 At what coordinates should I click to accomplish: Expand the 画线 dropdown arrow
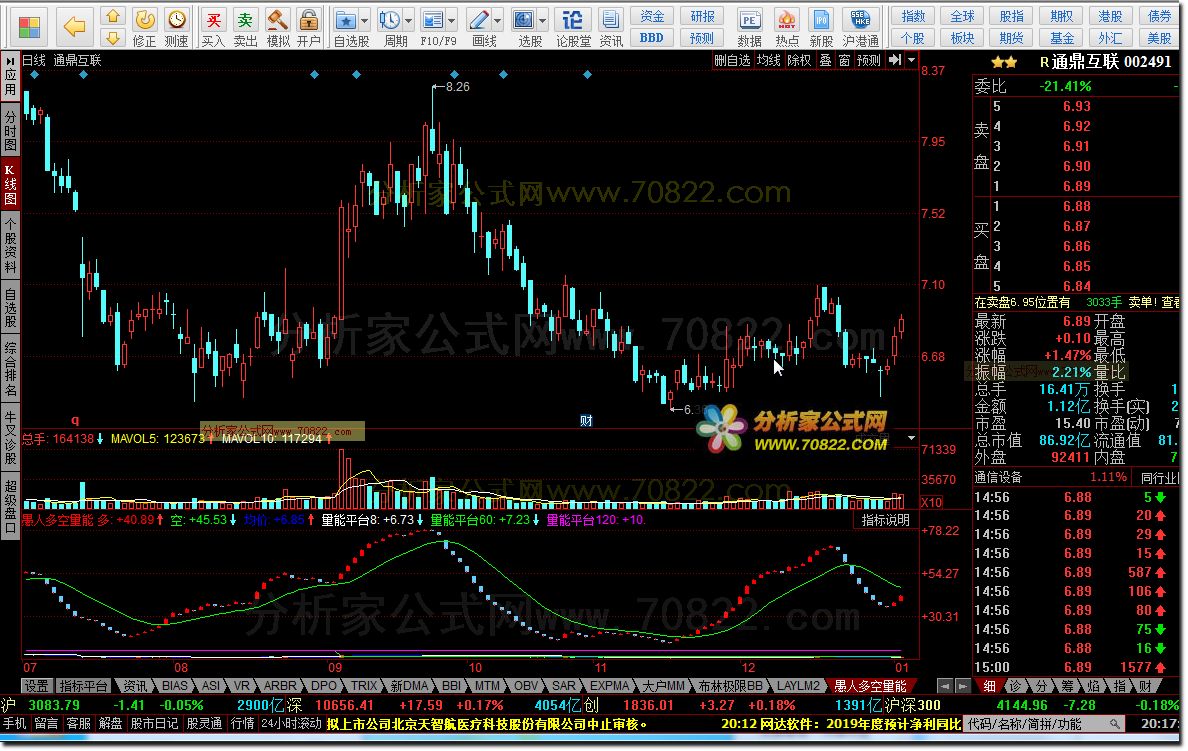click(x=497, y=20)
